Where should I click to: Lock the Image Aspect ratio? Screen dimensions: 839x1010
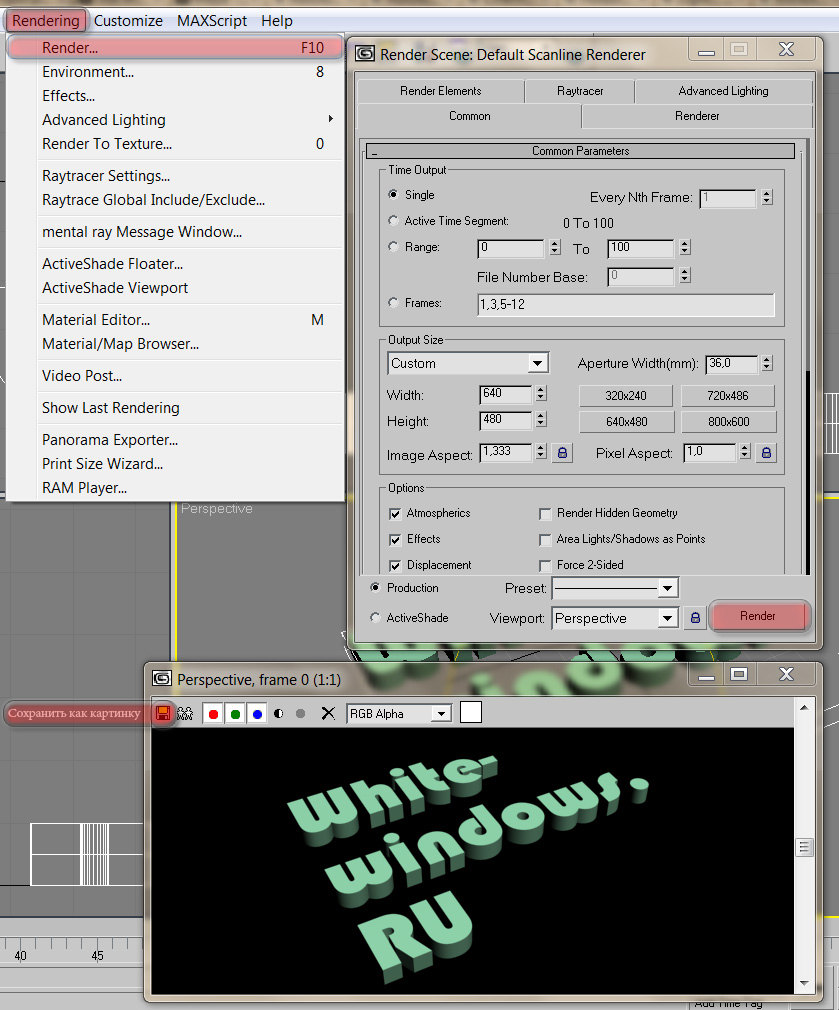[562, 453]
